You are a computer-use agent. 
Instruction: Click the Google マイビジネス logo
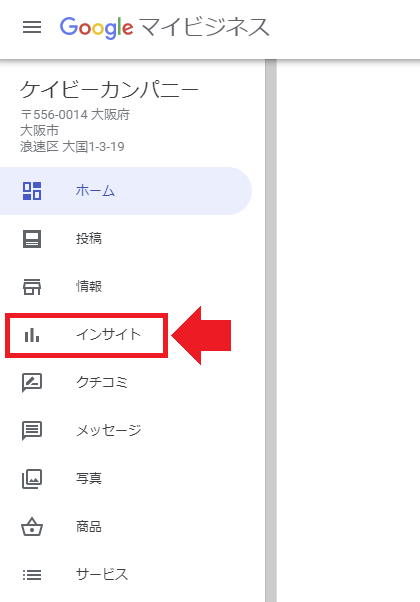coord(164,28)
